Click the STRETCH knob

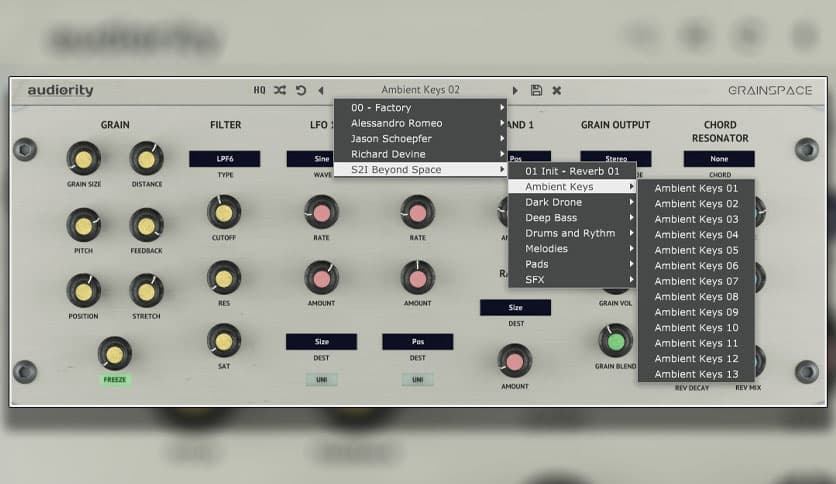point(147,291)
